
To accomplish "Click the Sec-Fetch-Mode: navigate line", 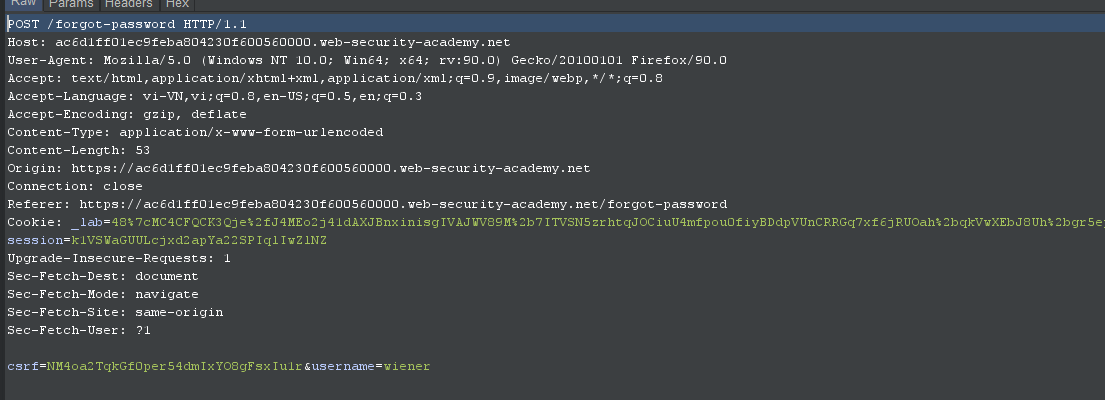I will click(102, 294).
